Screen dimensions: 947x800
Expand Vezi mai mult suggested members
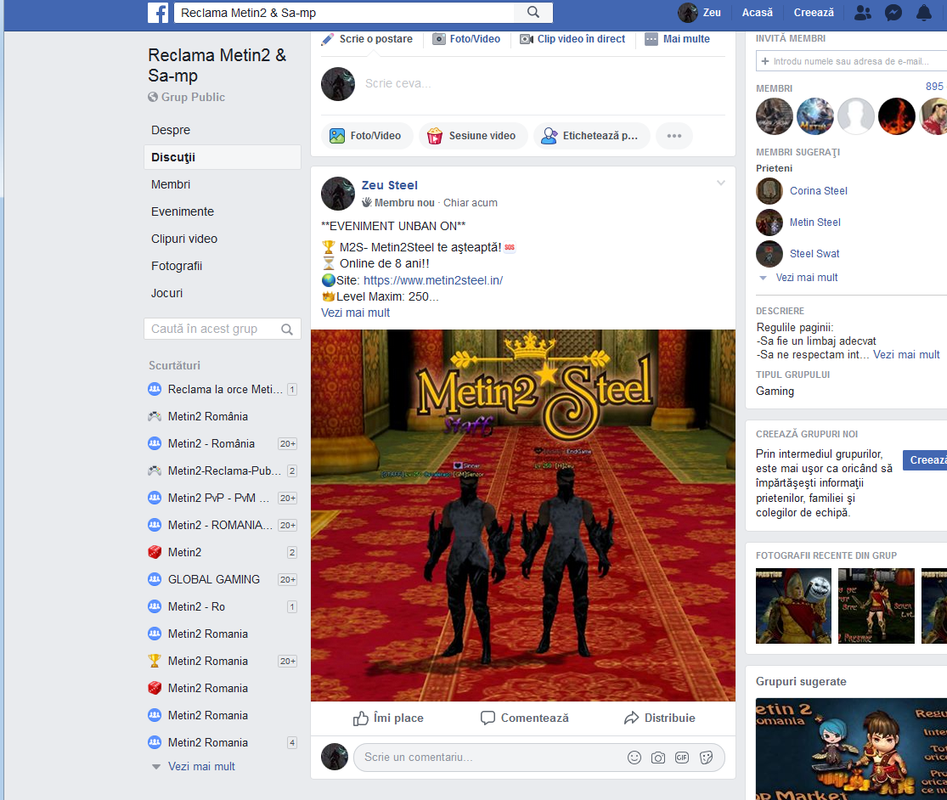806,278
